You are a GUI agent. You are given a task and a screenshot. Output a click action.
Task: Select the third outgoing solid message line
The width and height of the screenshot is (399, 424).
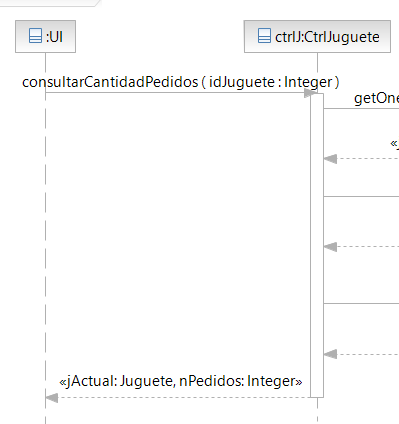point(361,303)
